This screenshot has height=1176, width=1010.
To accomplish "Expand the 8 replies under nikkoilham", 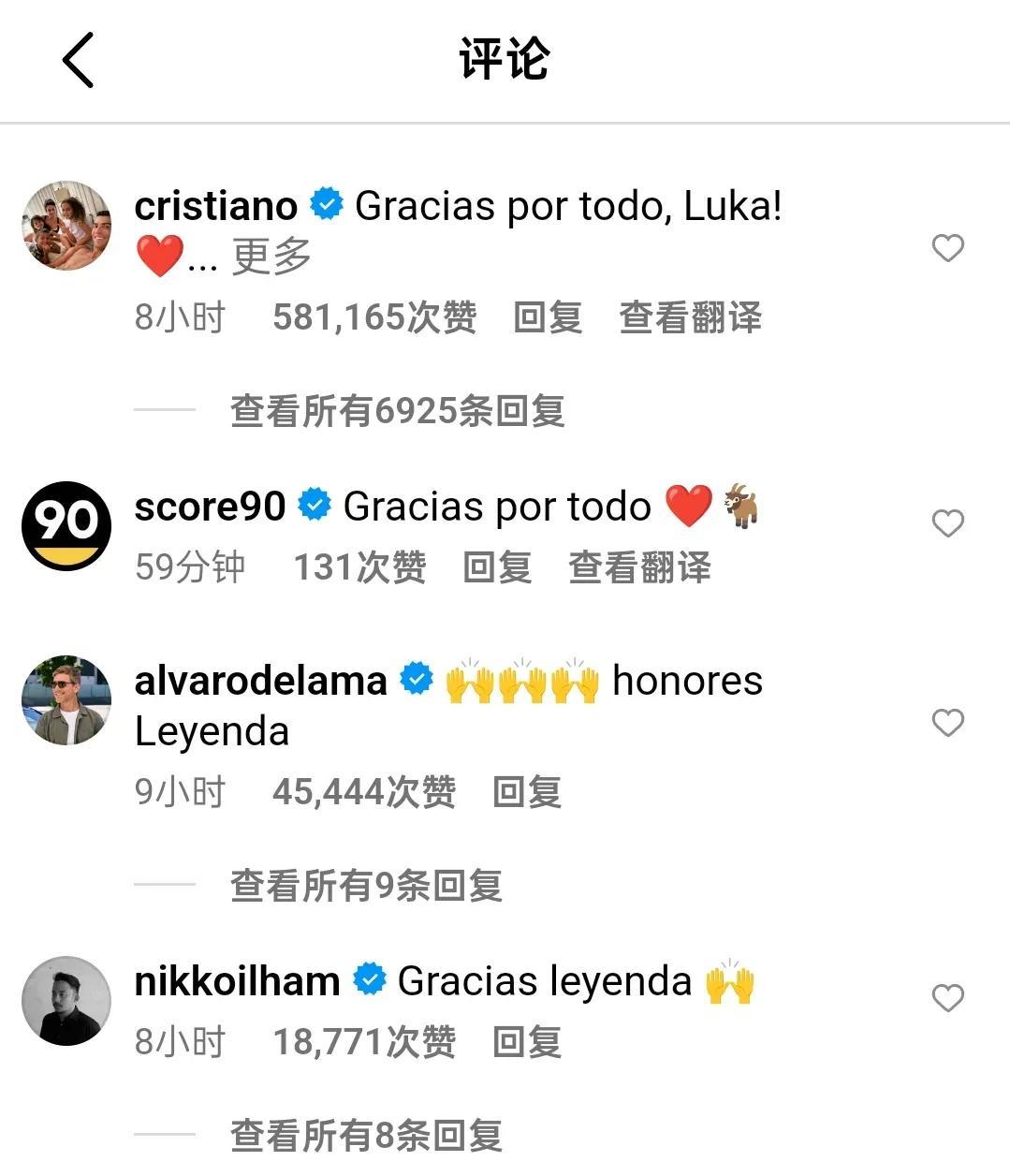I will 367,1135.
